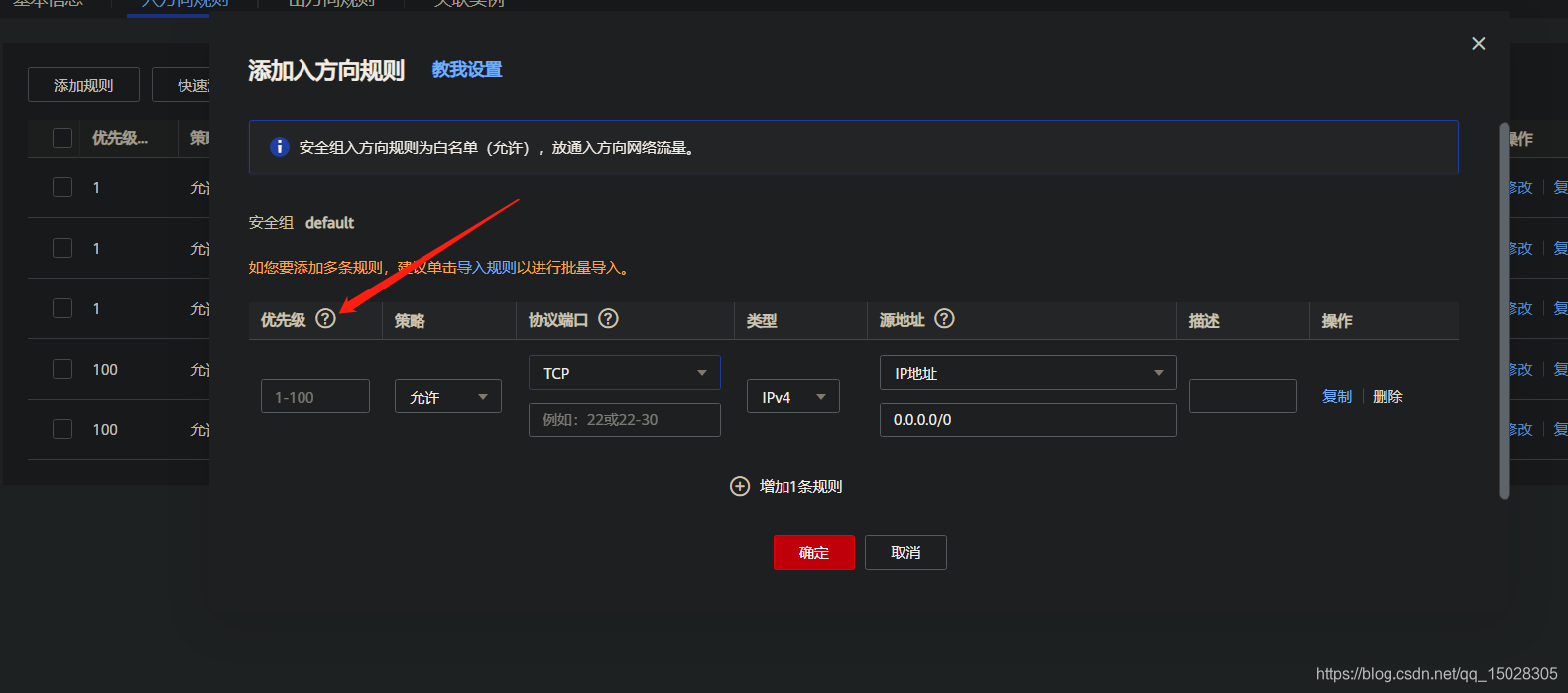Click the blue info icon in the notice banner

tap(280, 147)
